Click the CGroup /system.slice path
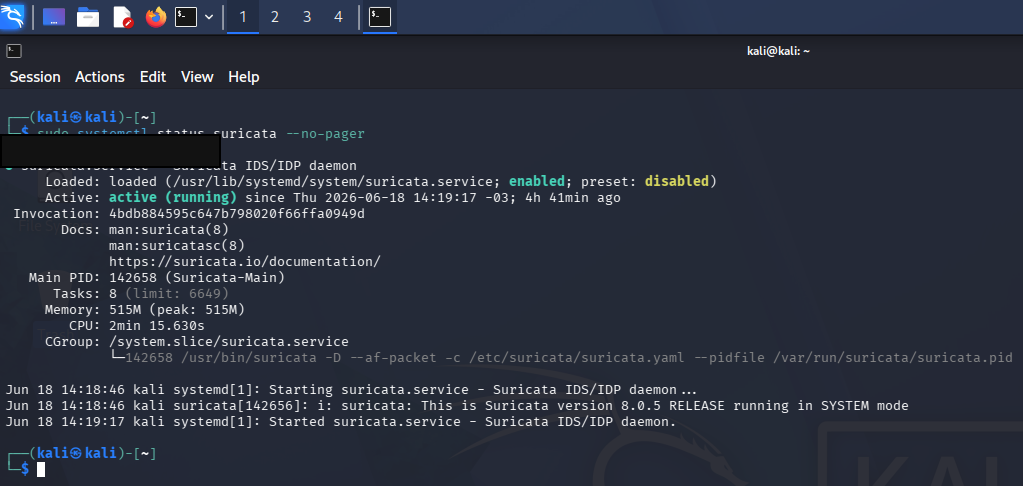Image resolution: width=1023 pixels, height=486 pixels. click(x=228, y=342)
